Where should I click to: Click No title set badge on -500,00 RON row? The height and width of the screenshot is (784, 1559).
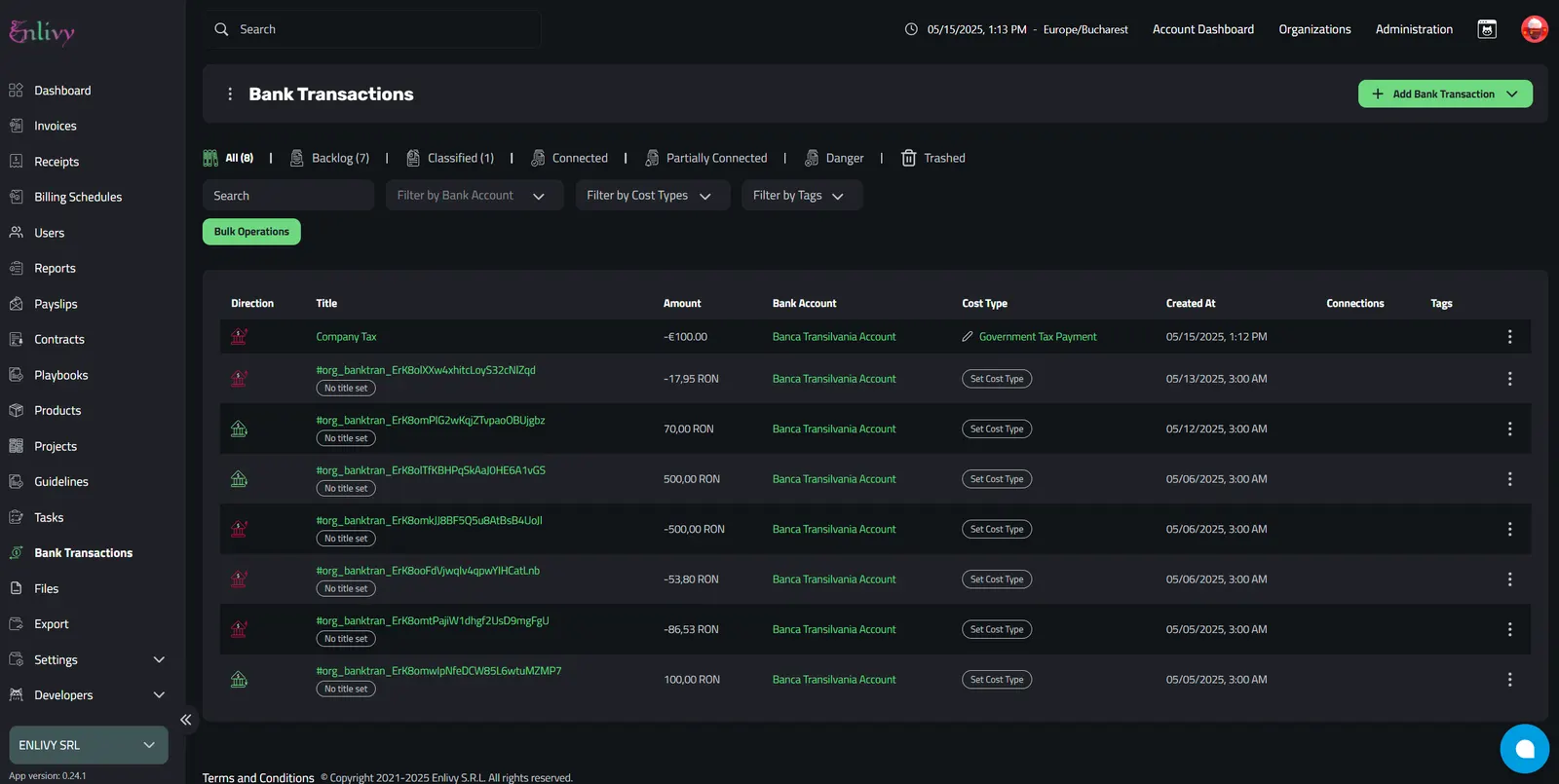tap(346, 539)
